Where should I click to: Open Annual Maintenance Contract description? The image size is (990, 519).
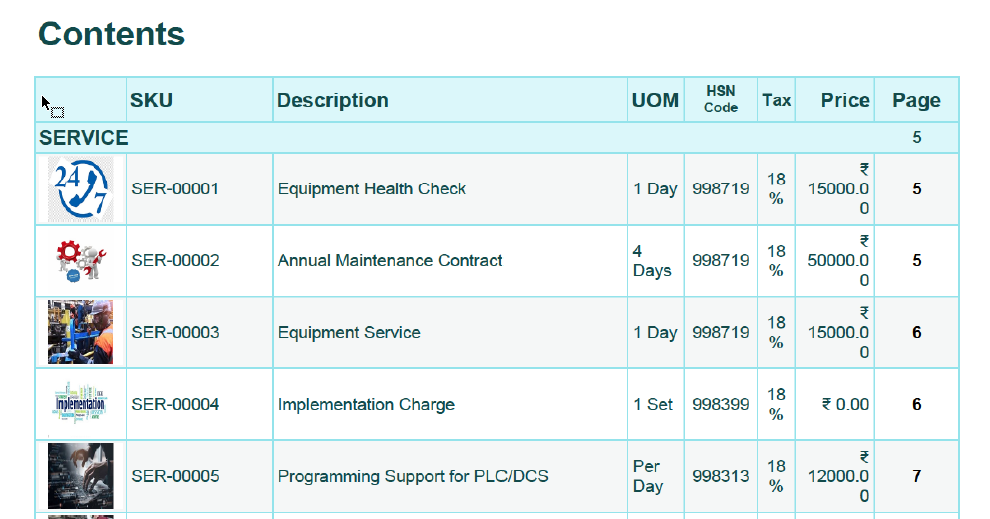[390, 261]
